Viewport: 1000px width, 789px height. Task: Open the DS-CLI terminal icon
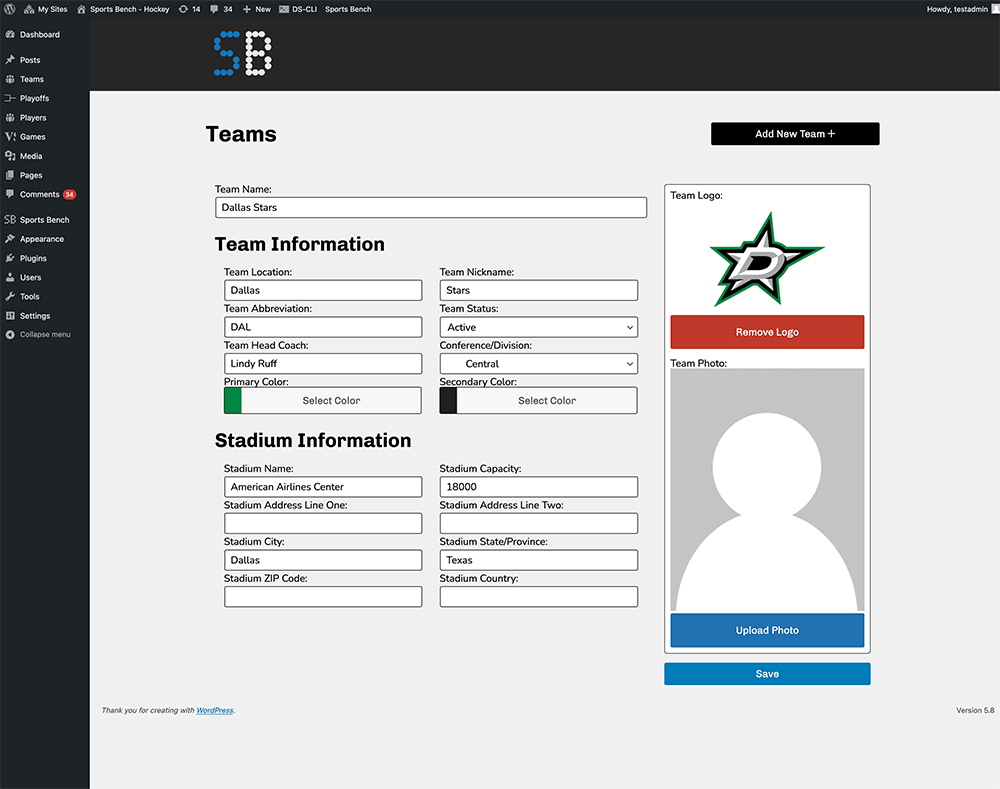284,9
